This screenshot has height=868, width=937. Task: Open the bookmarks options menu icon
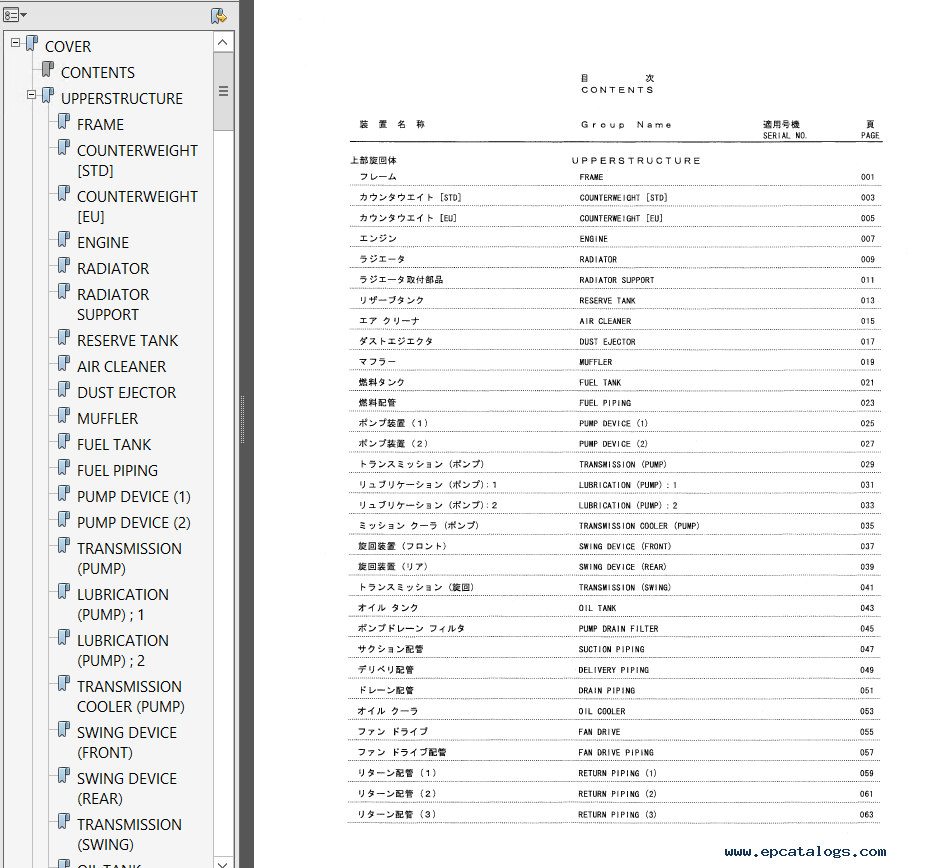pyautogui.click(x=15, y=15)
